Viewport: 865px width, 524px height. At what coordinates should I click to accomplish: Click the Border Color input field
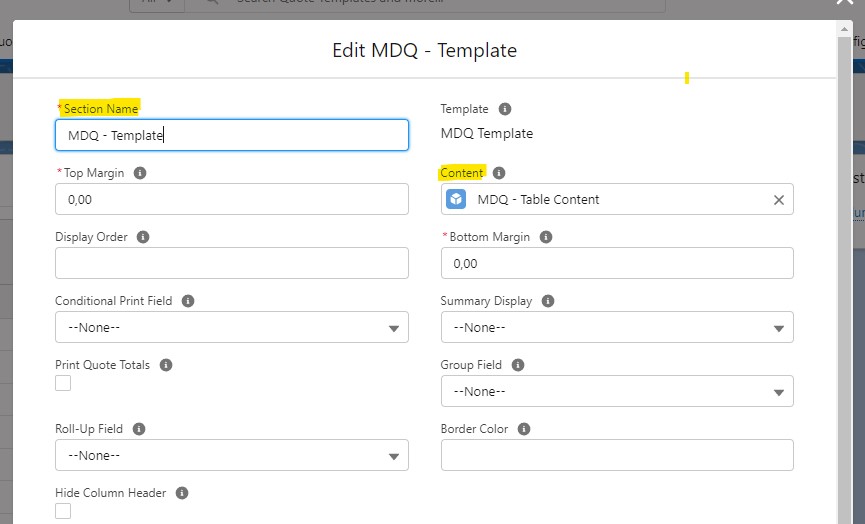[617, 455]
